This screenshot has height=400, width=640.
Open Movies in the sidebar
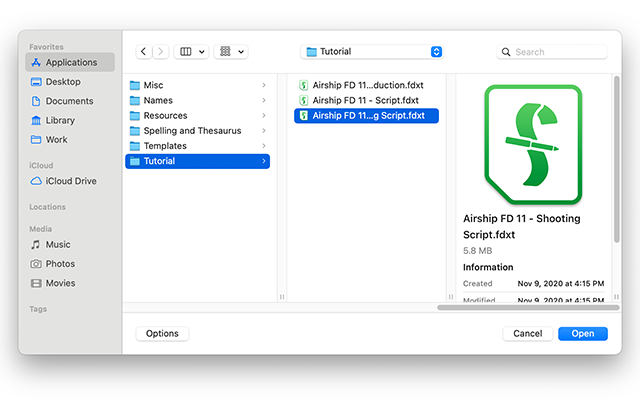60,283
